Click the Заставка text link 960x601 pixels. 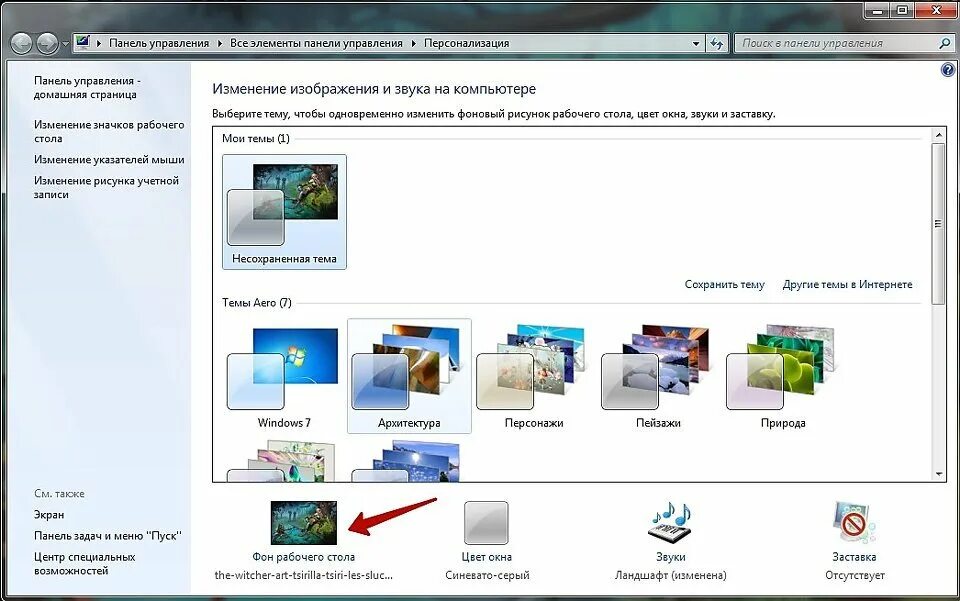(x=854, y=557)
